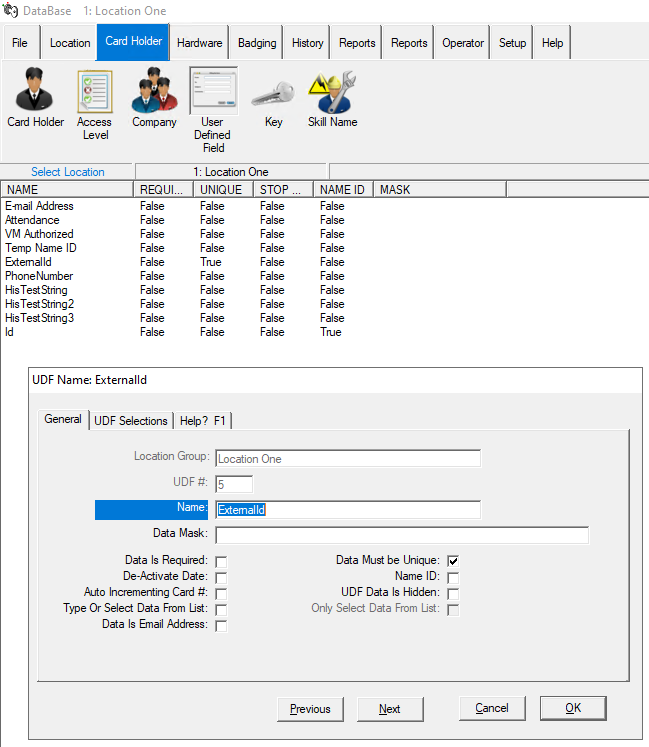Enable the Data Is Required checkbox
This screenshot has width=649, height=747.
[x=221, y=561]
